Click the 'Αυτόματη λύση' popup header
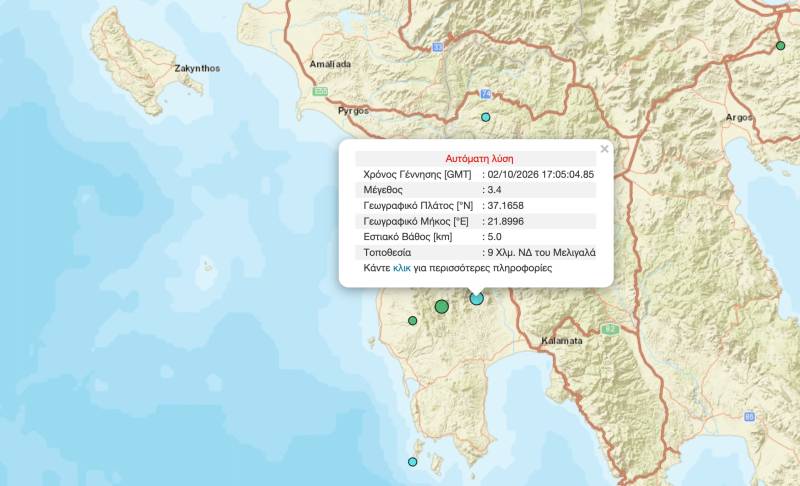Viewport: 800px width, 486px height. (479, 159)
